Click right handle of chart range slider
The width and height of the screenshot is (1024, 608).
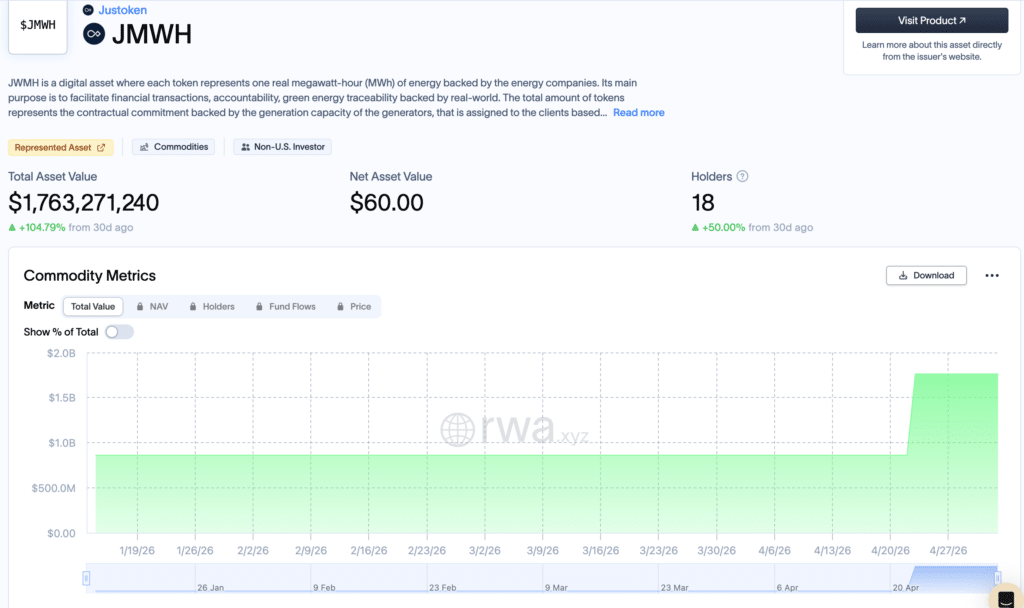click(x=997, y=578)
